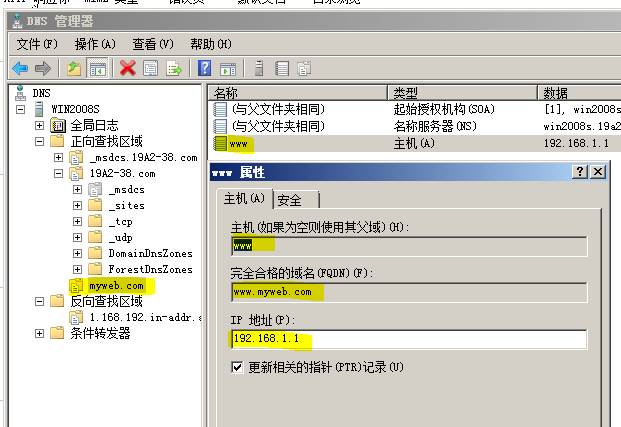This screenshot has height=427, width=621.
Task: Expand the _msdcs subfolder node
Action: [x=78, y=189]
